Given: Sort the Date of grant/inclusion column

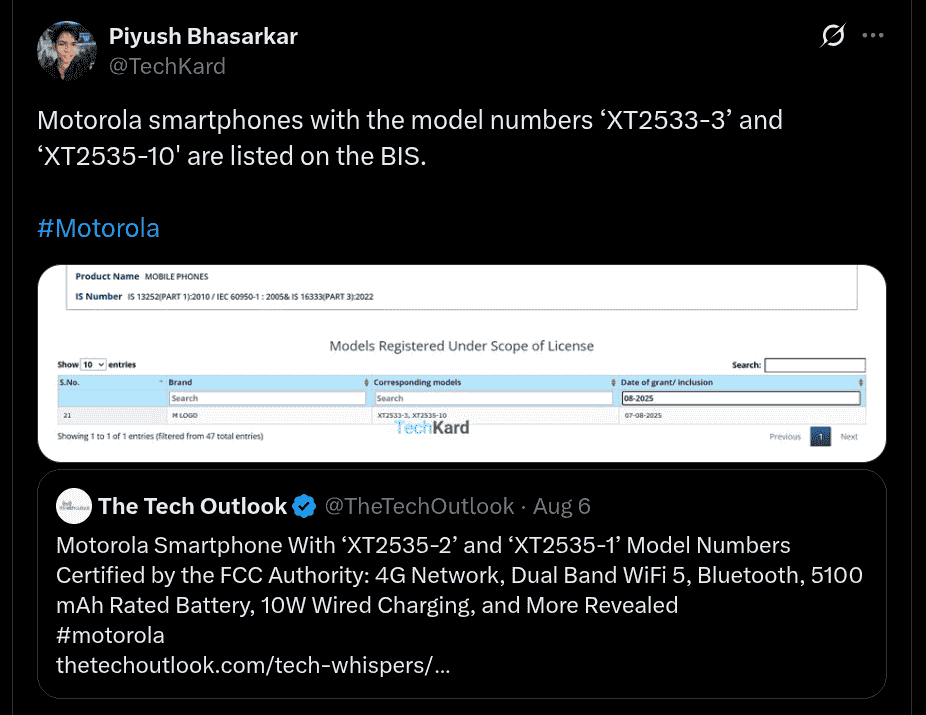Looking at the screenshot, I should (862, 381).
